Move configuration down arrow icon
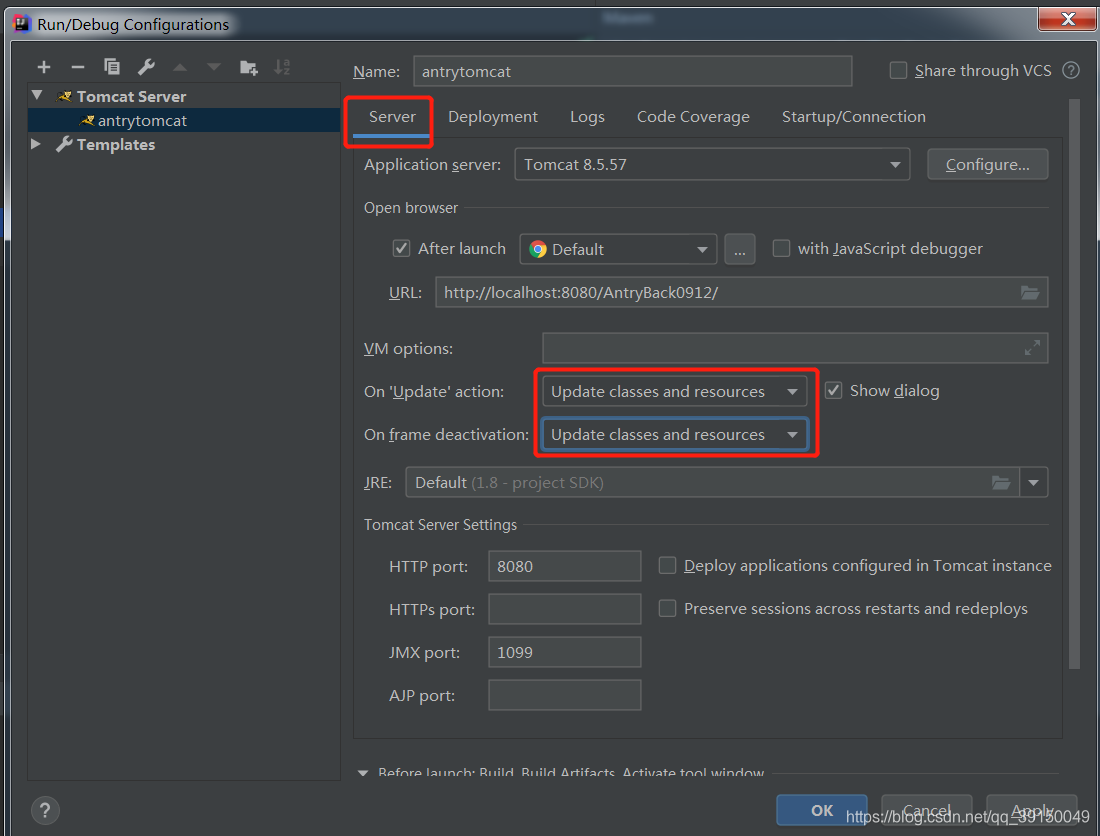The width and height of the screenshot is (1100, 836). (x=214, y=67)
